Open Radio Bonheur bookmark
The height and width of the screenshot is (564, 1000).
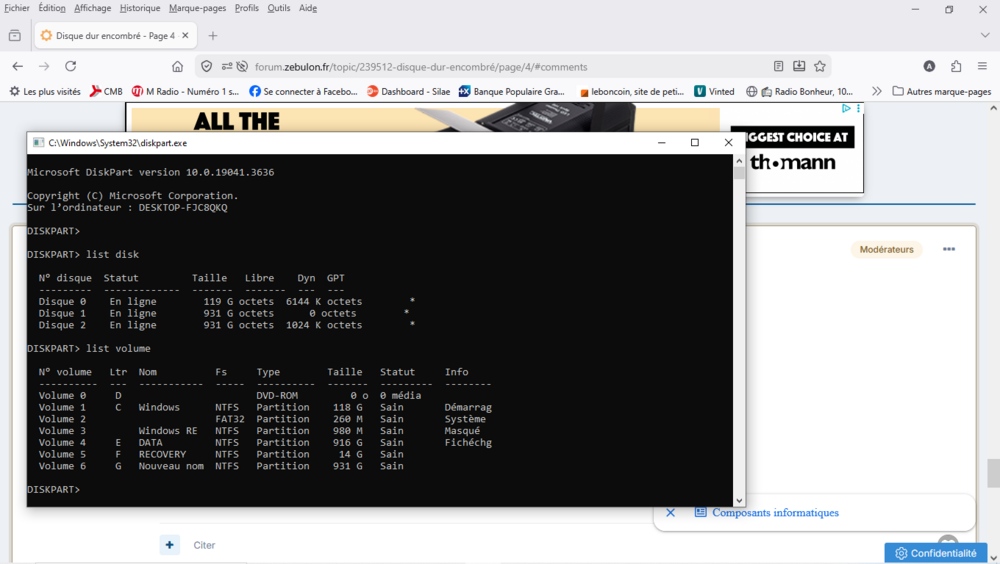[800, 91]
